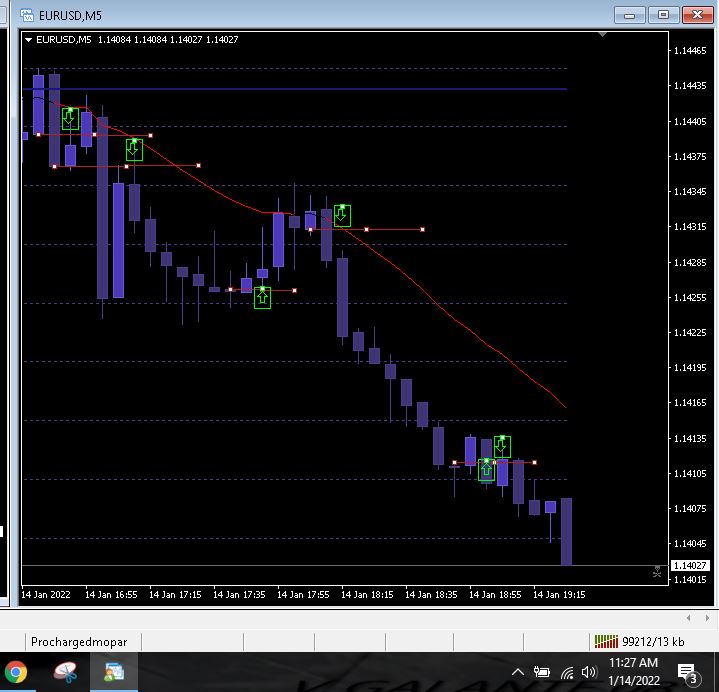Screen dimensions: 719x692
Task: Click the 99212/13 kb traffic text
Action: (x=653, y=642)
